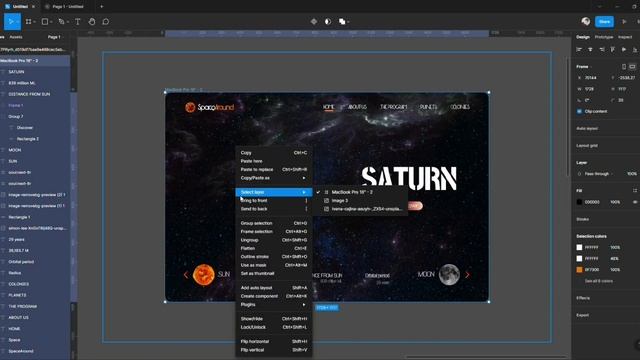Choose Paste here from the context menu

point(273,161)
